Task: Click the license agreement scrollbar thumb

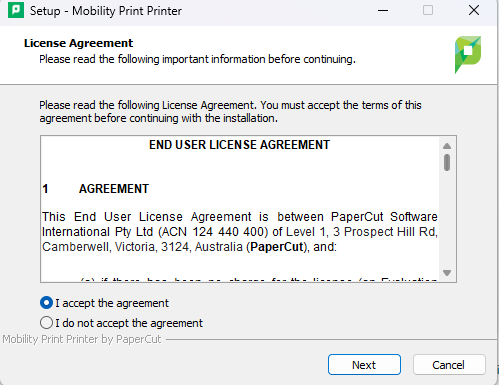Action: [x=447, y=162]
